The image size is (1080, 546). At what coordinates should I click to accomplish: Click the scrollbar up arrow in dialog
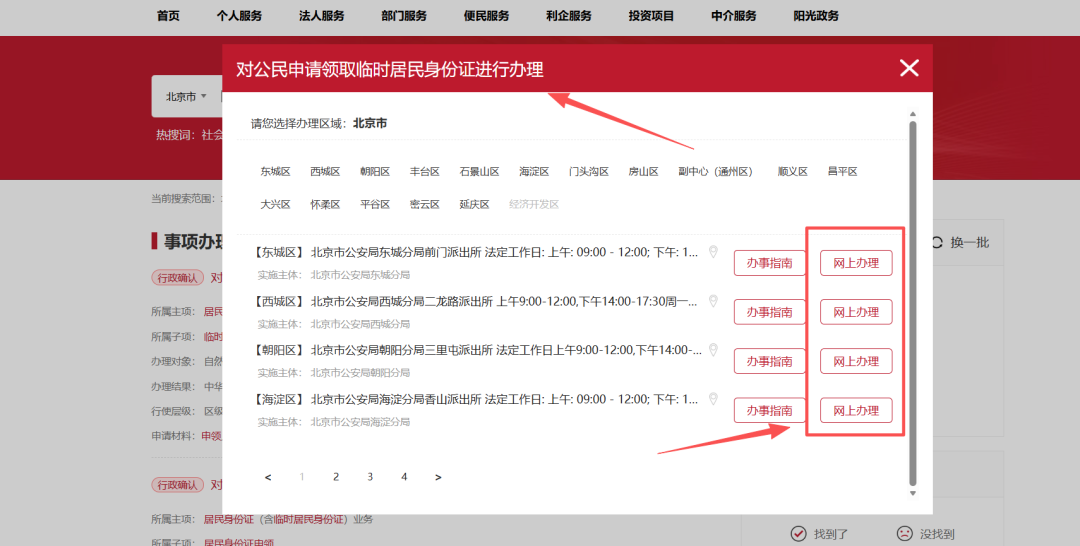point(913,114)
